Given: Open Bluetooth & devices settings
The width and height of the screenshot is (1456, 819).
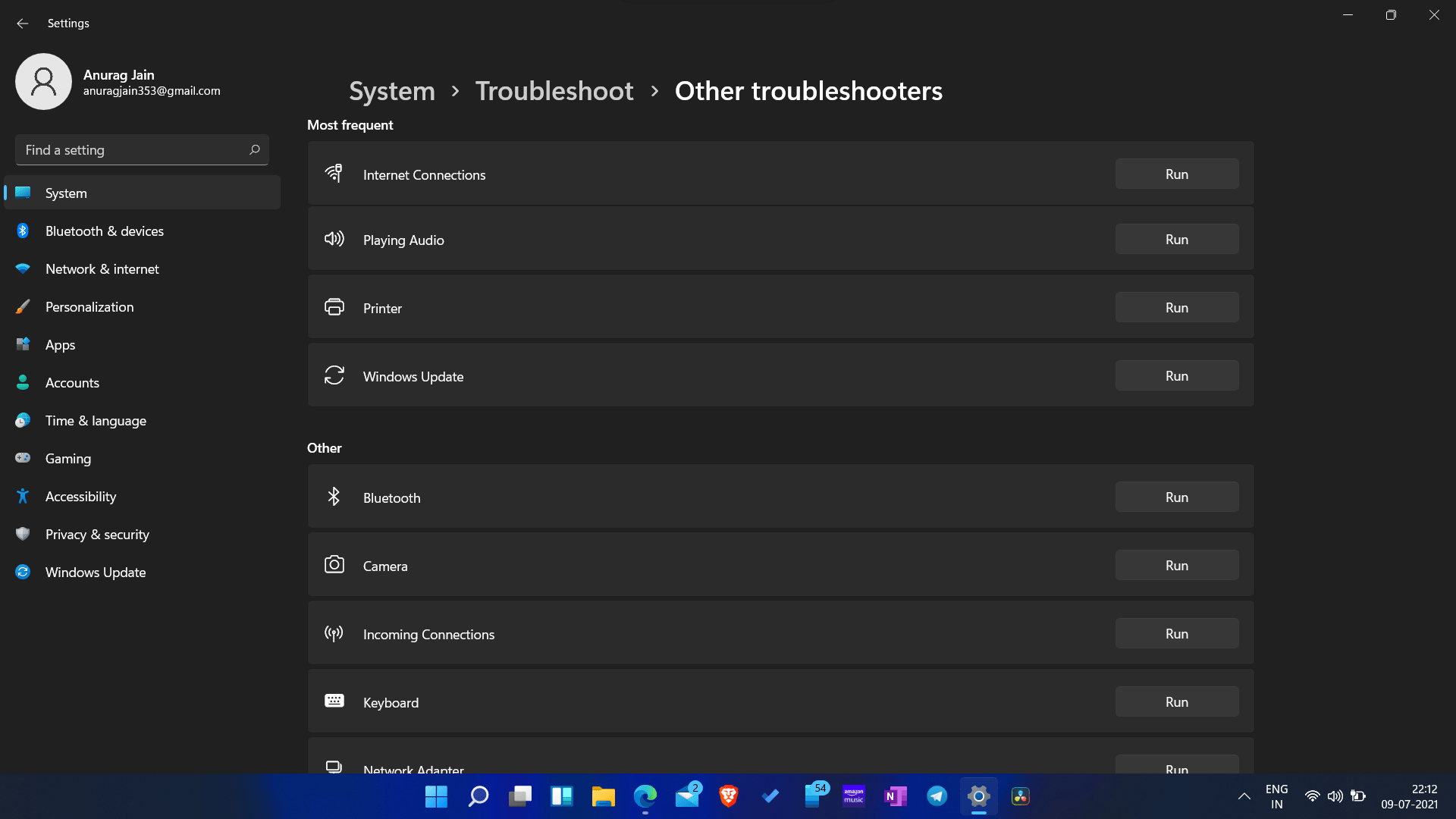Looking at the screenshot, I should (x=104, y=231).
